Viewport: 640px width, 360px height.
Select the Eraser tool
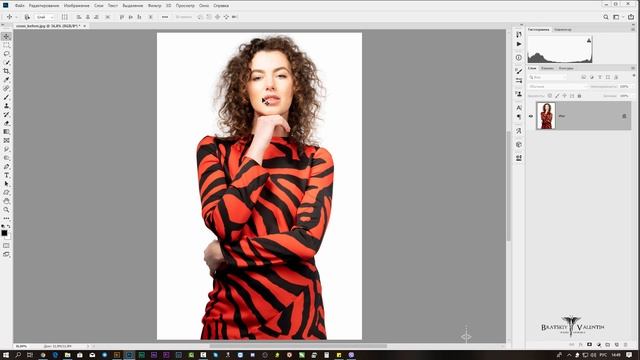point(6,123)
